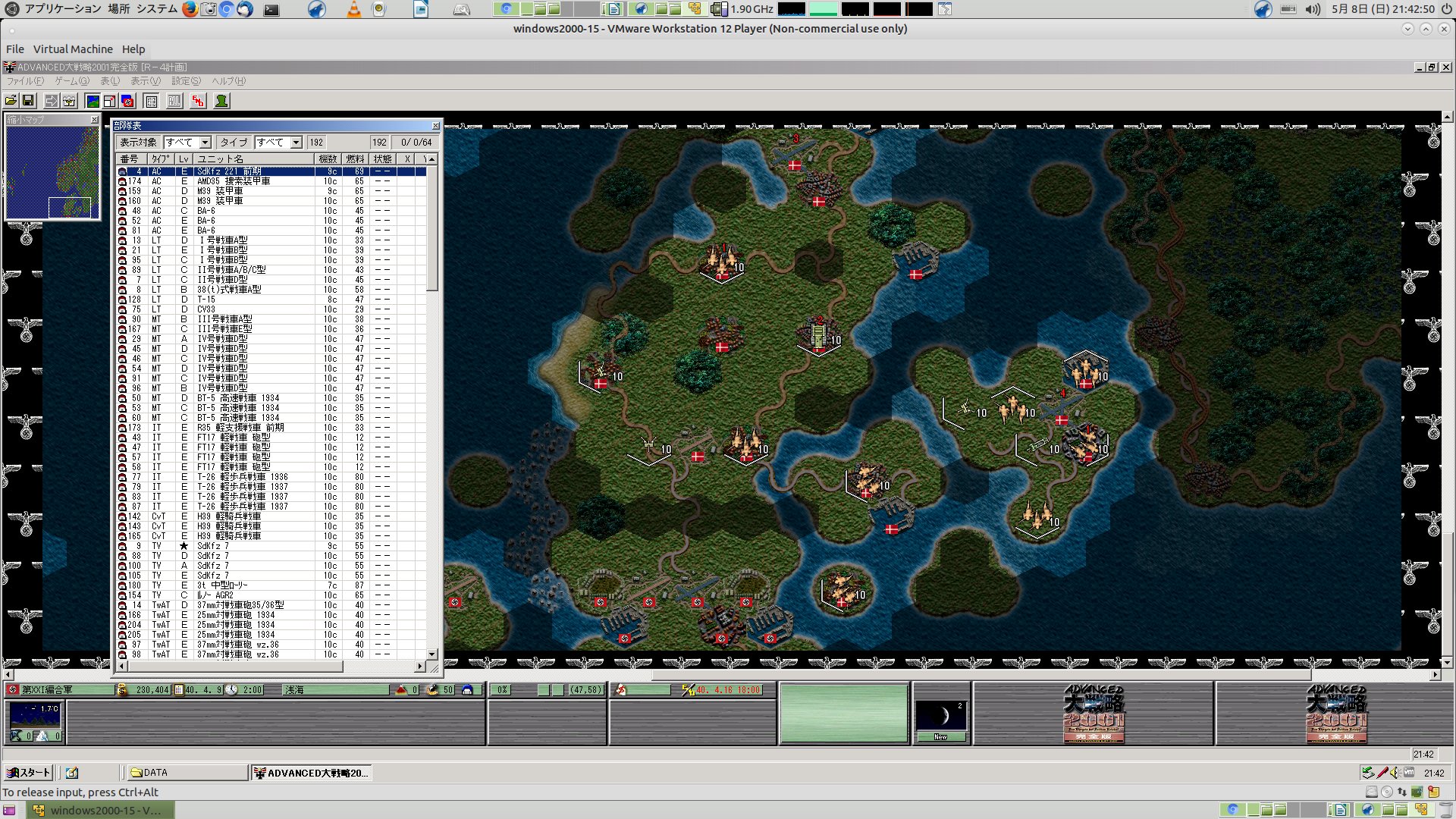Click the clock icon in status bar
1456x819 pixels.
[x=231, y=689]
